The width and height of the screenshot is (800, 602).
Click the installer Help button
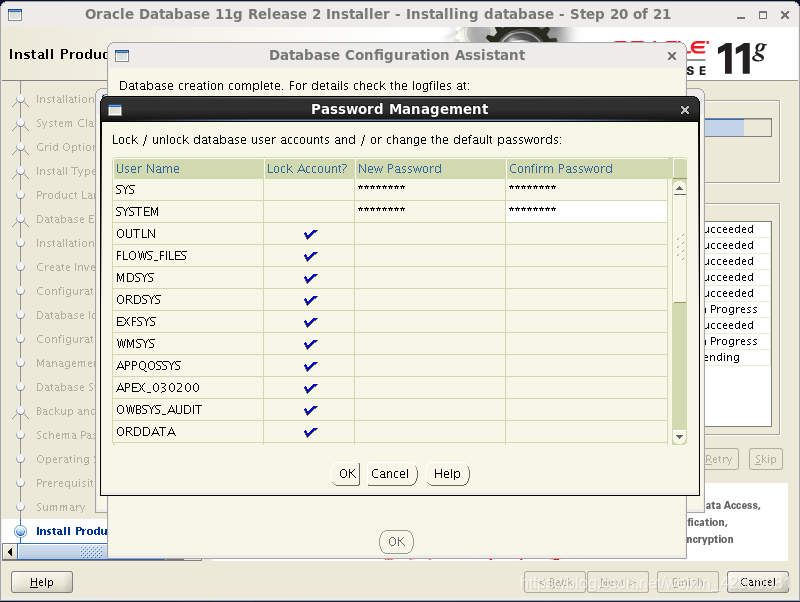[x=42, y=582]
